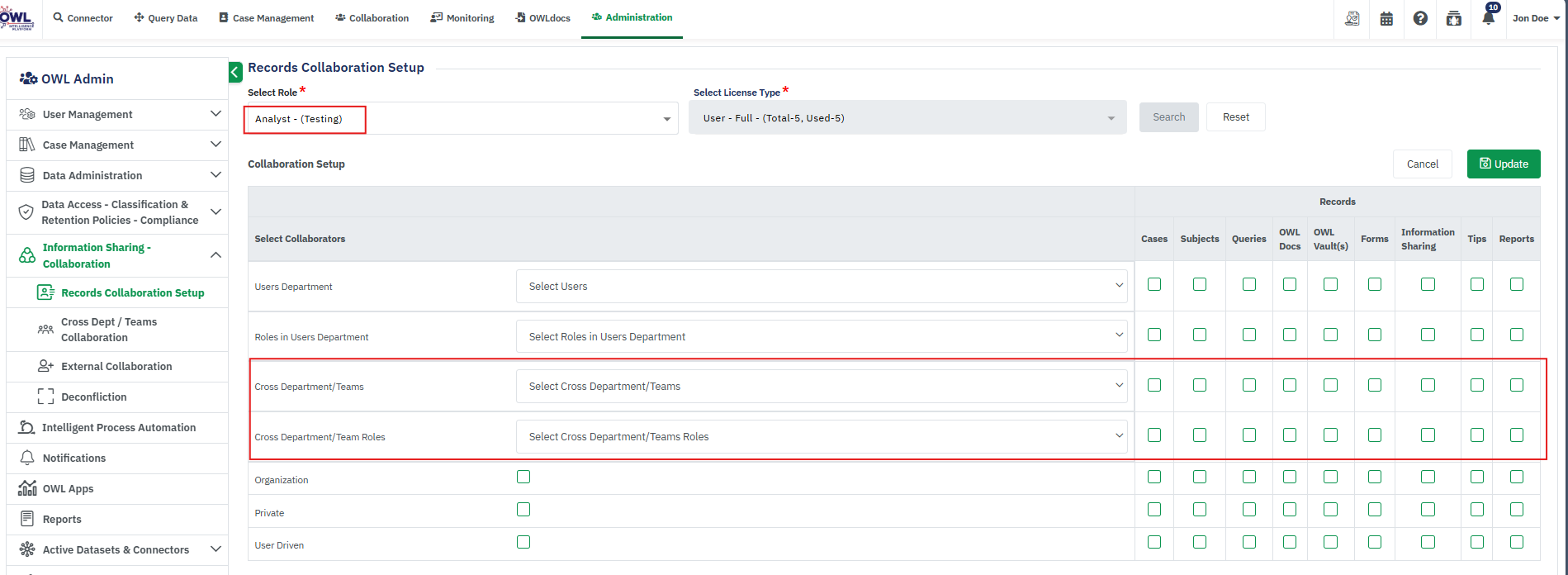Viewport: 1568px width, 575px height.
Task: Click the OWL Apps sidebar icon
Action: [x=27, y=488]
